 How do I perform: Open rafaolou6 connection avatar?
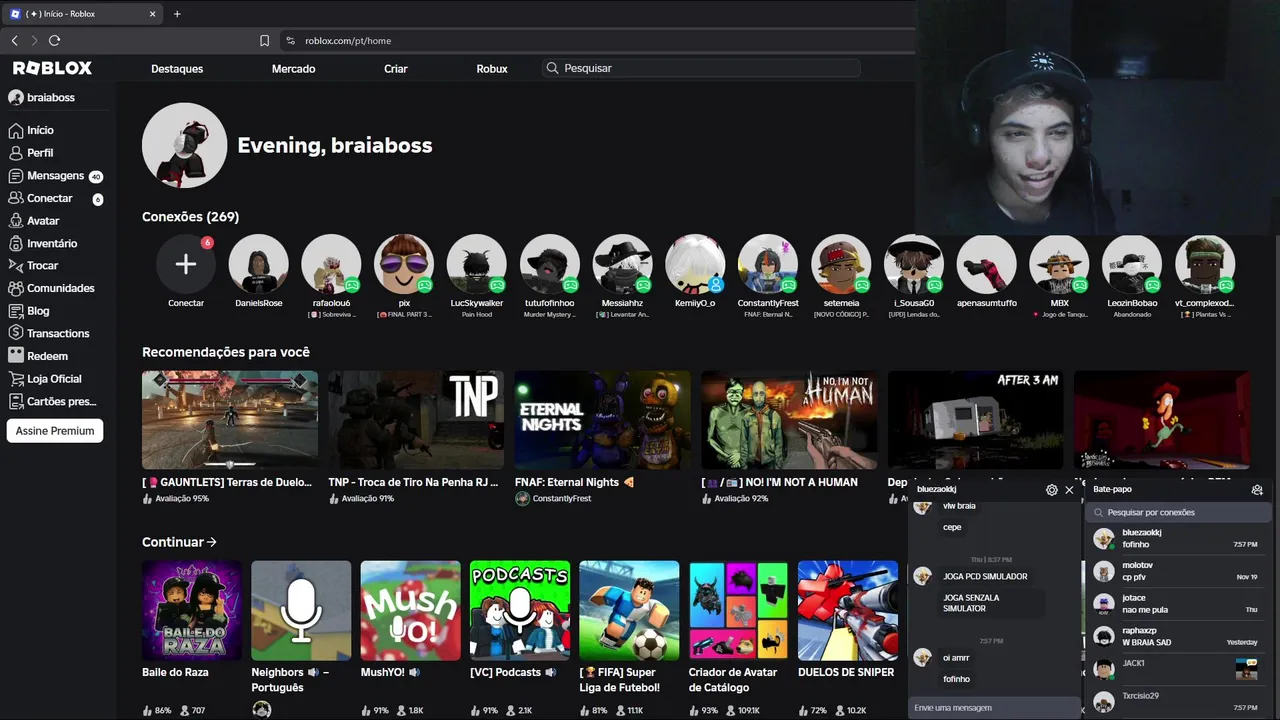coord(331,264)
